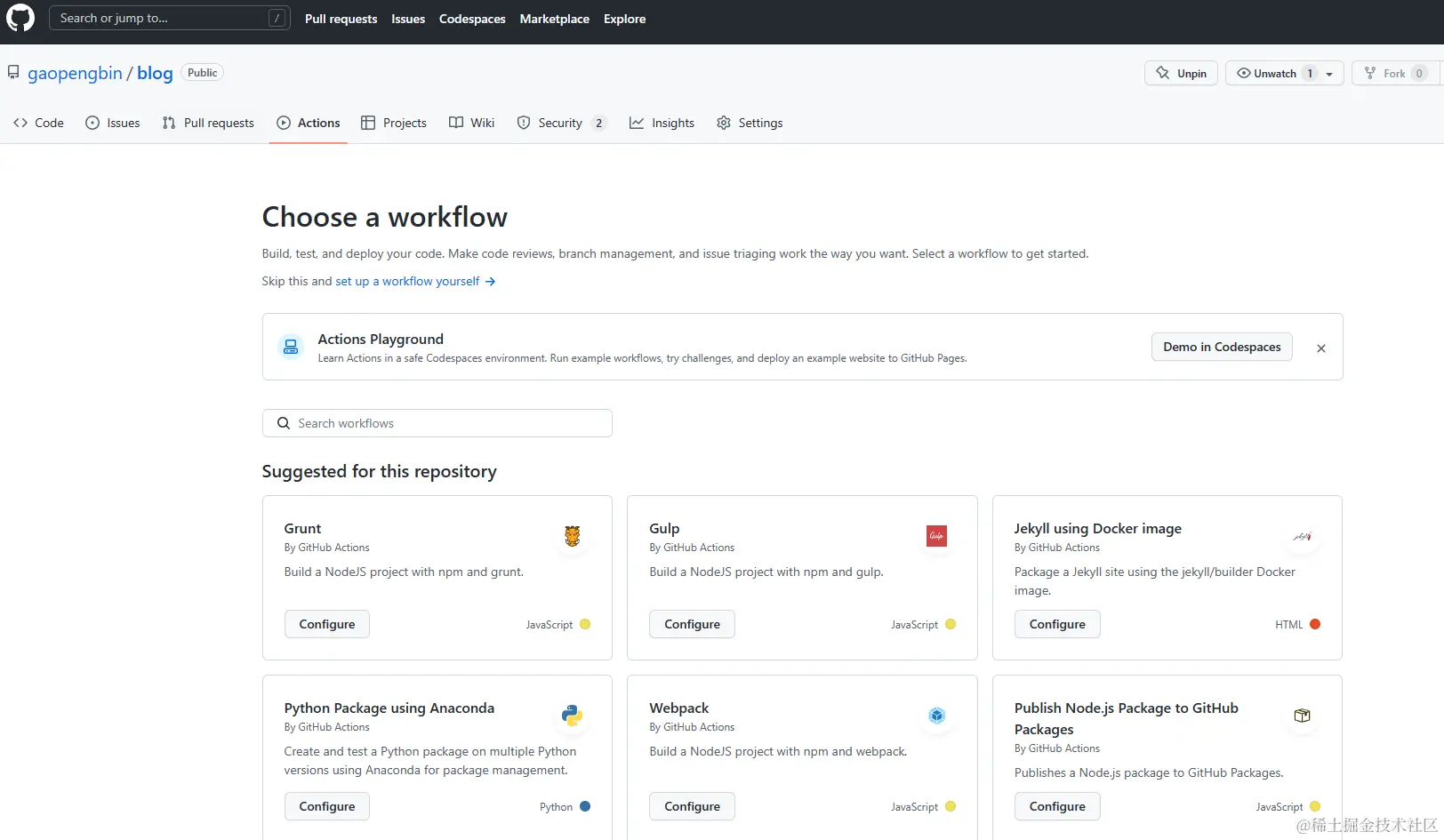The width and height of the screenshot is (1444, 840).
Task: Open the Projects tab
Action: pyautogui.click(x=394, y=123)
